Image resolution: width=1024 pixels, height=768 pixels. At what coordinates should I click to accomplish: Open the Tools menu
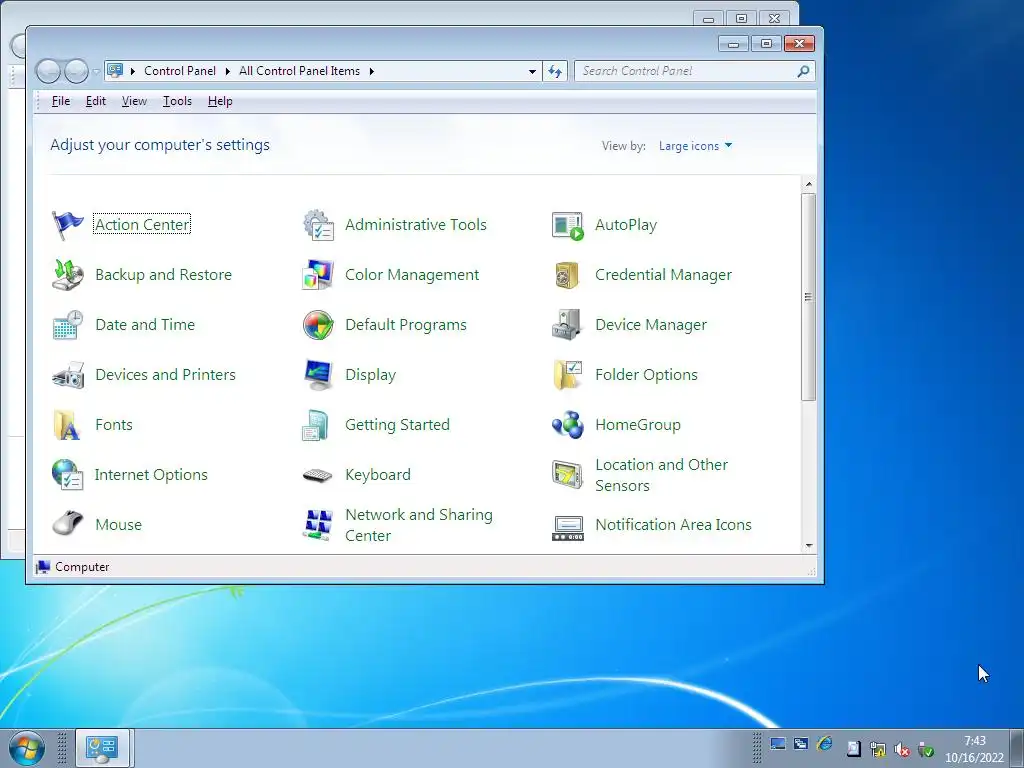point(177,101)
